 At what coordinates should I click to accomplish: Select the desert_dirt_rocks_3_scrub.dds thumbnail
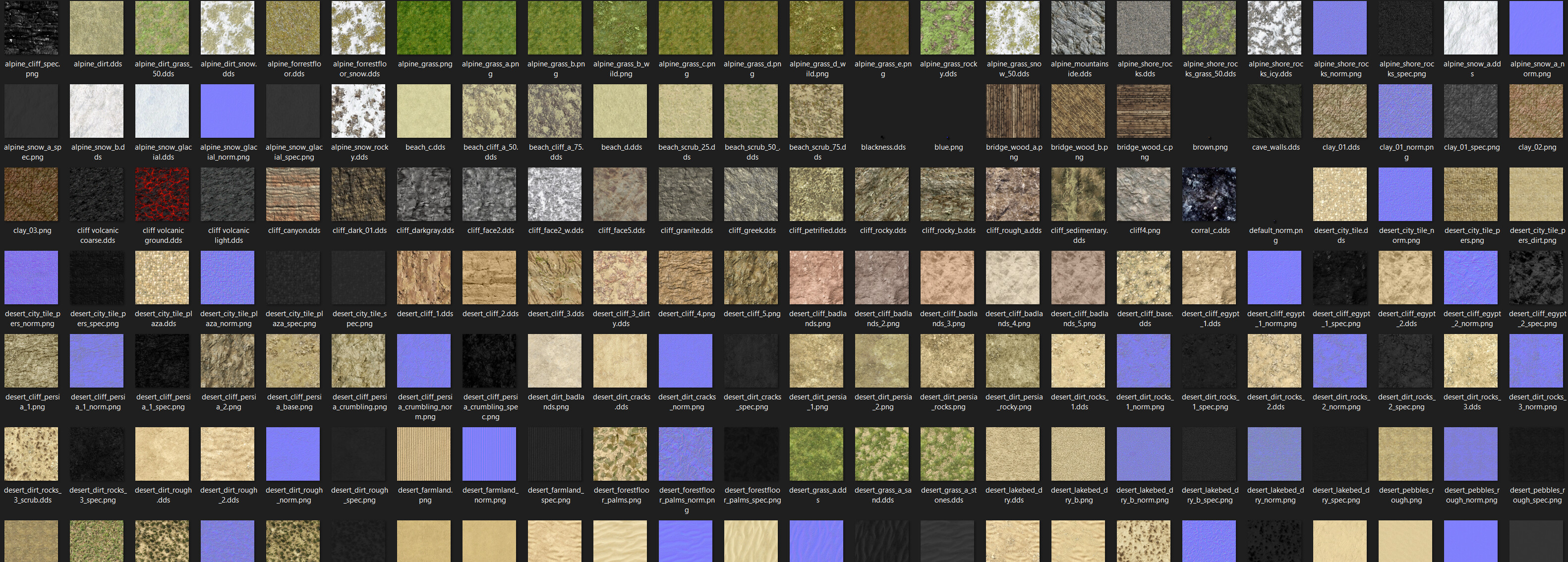pyautogui.click(x=32, y=454)
